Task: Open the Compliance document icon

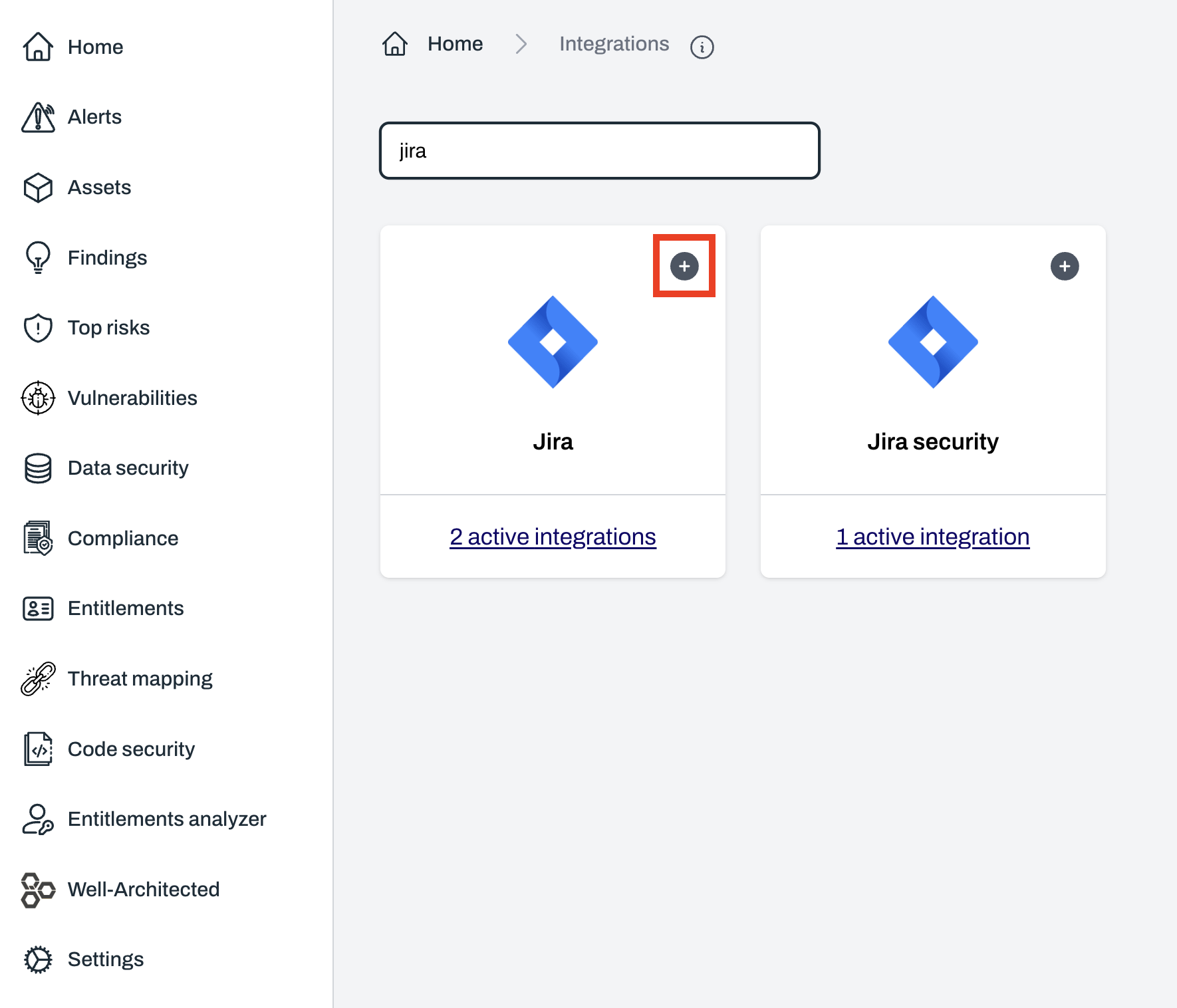Action: [x=38, y=538]
